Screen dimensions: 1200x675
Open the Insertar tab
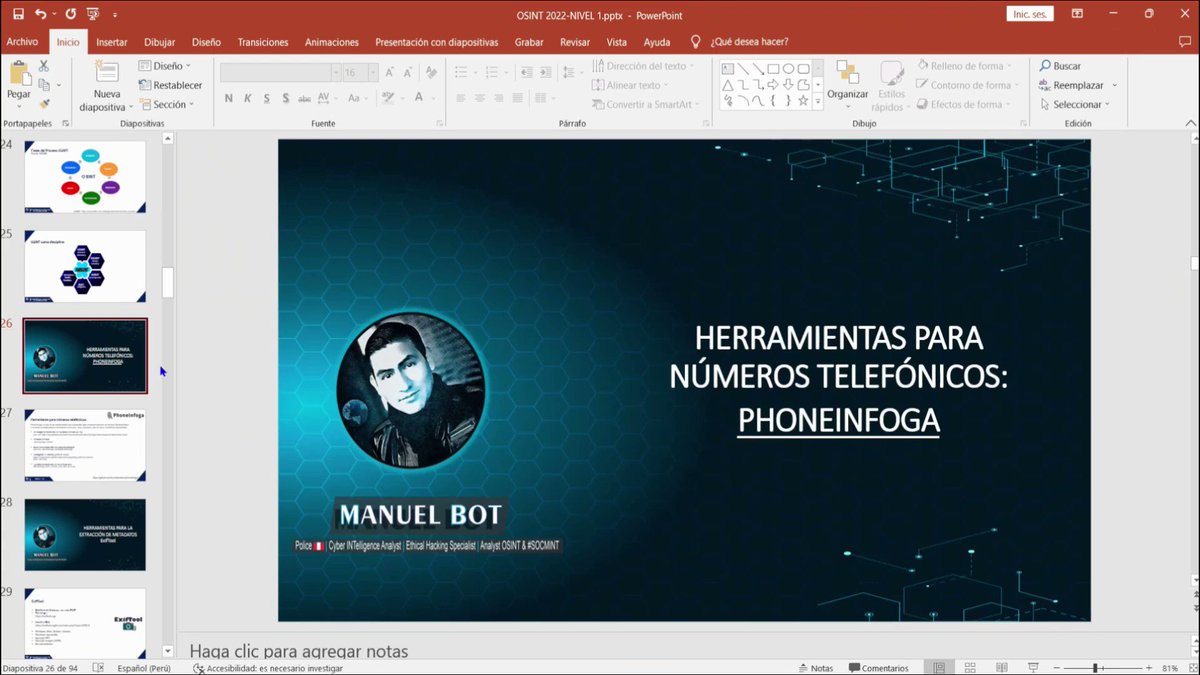tap(112, 42)
